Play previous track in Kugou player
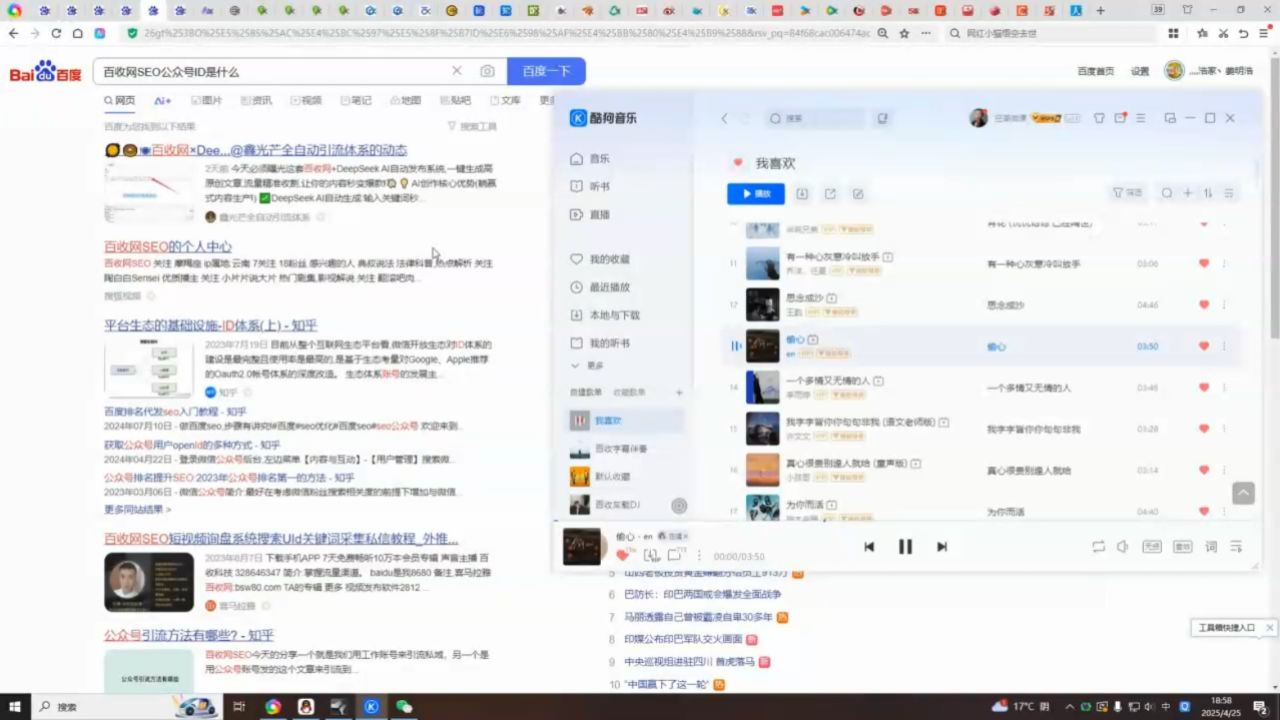1280x720 pixels. (869, 547)
